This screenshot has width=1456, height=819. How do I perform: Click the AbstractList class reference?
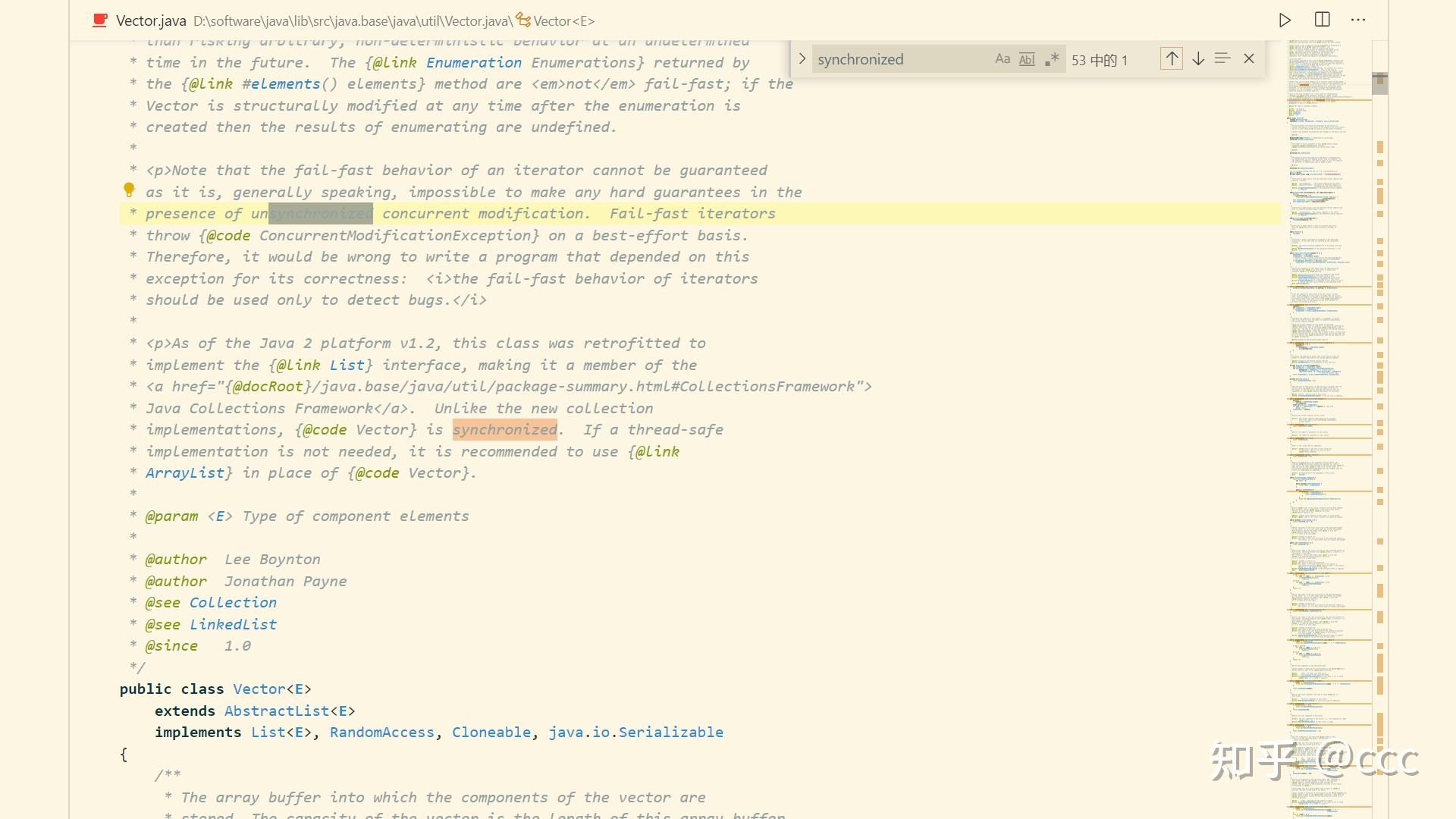(x=277, y=711)
